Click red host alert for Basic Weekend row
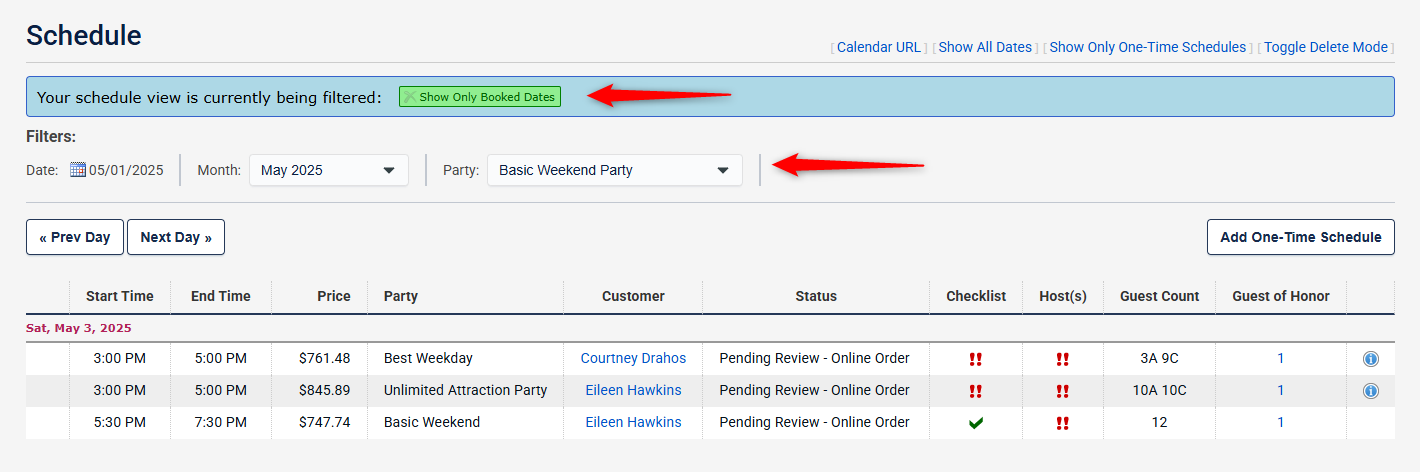The image size is (1420, 472). (x=1063, y=423)
